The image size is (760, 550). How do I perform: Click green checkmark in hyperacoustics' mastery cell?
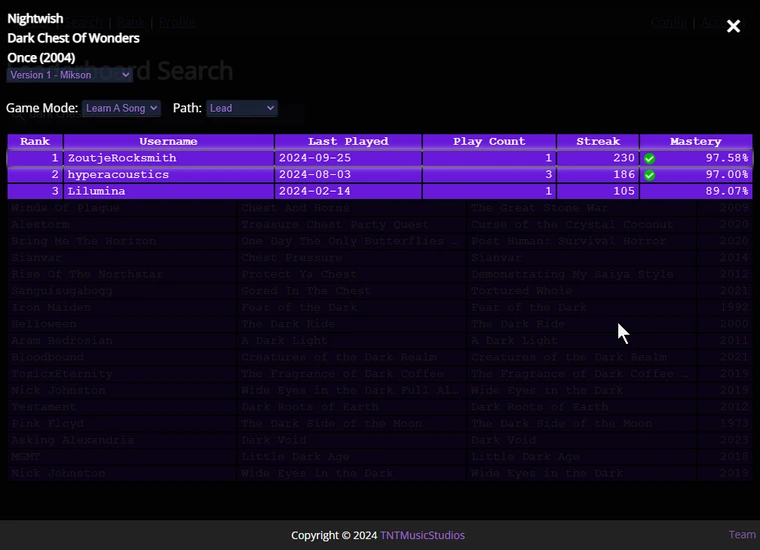click(649, 175)
